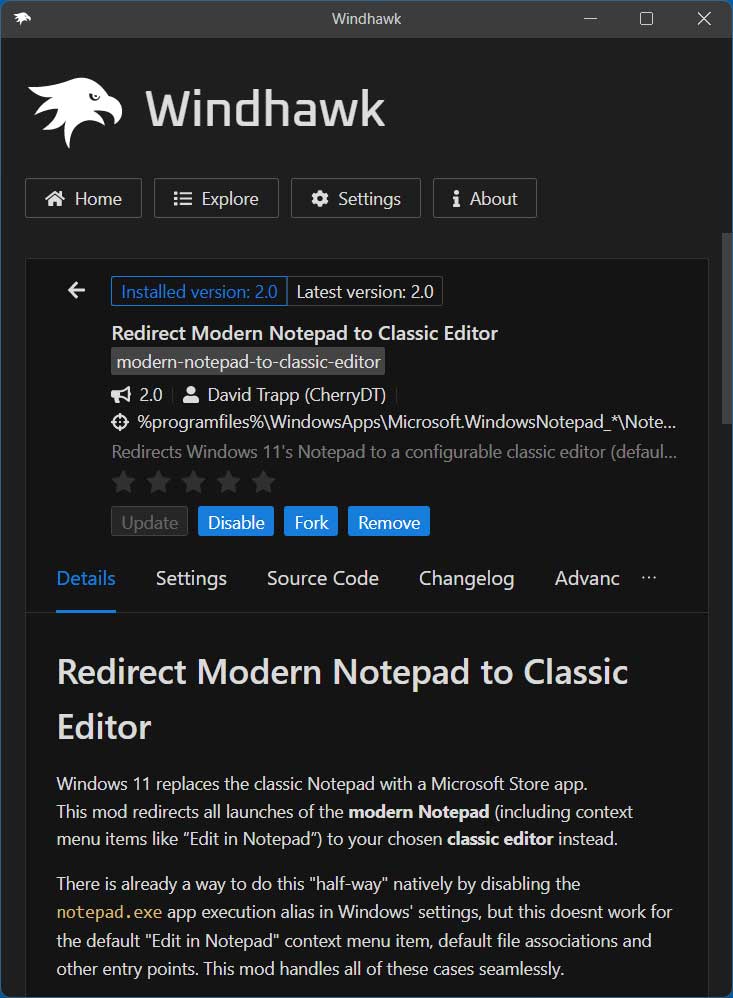The image size is (733, 998).
Task: Open the Changelog tab
Action: [466, 579]
